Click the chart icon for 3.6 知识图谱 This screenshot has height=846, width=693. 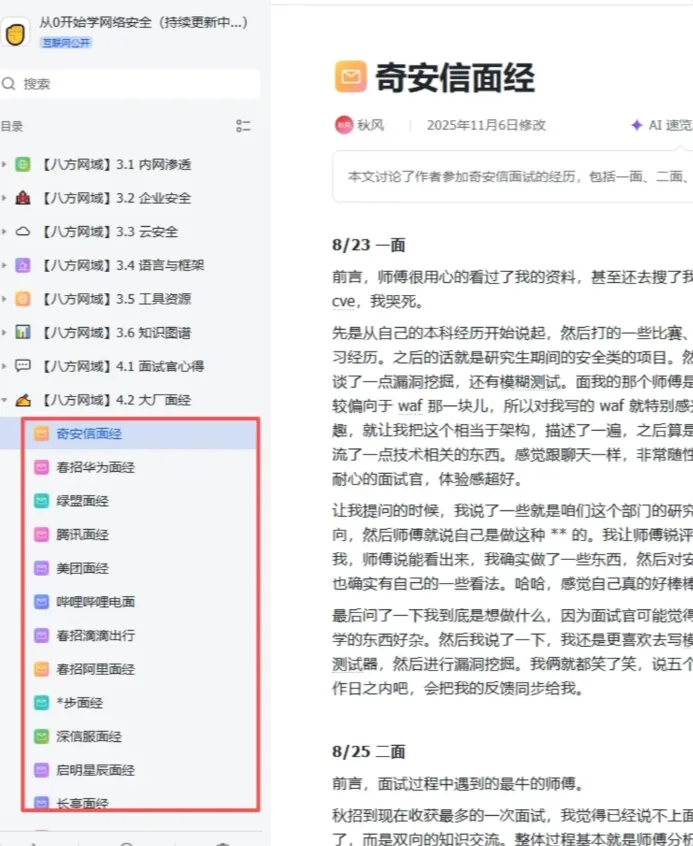[23, 332]
